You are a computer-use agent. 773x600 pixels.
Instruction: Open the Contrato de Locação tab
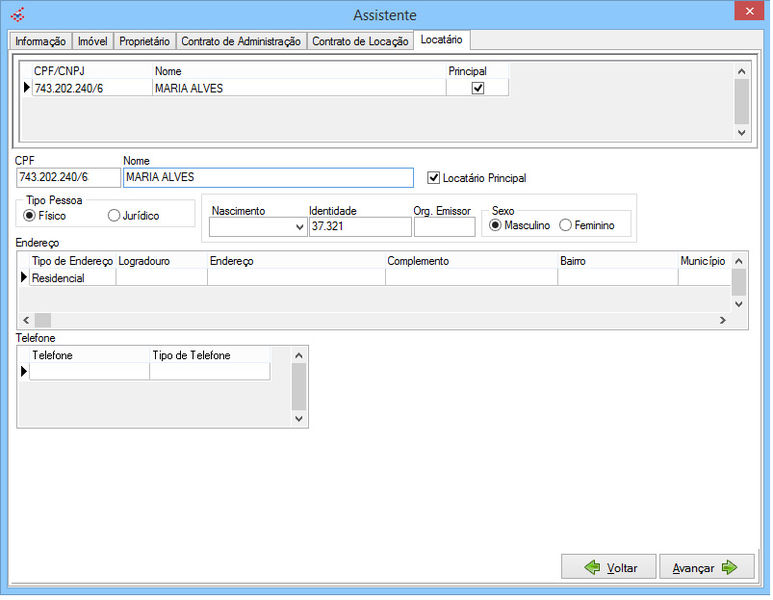pyautogui.click(x=360, y=41)
